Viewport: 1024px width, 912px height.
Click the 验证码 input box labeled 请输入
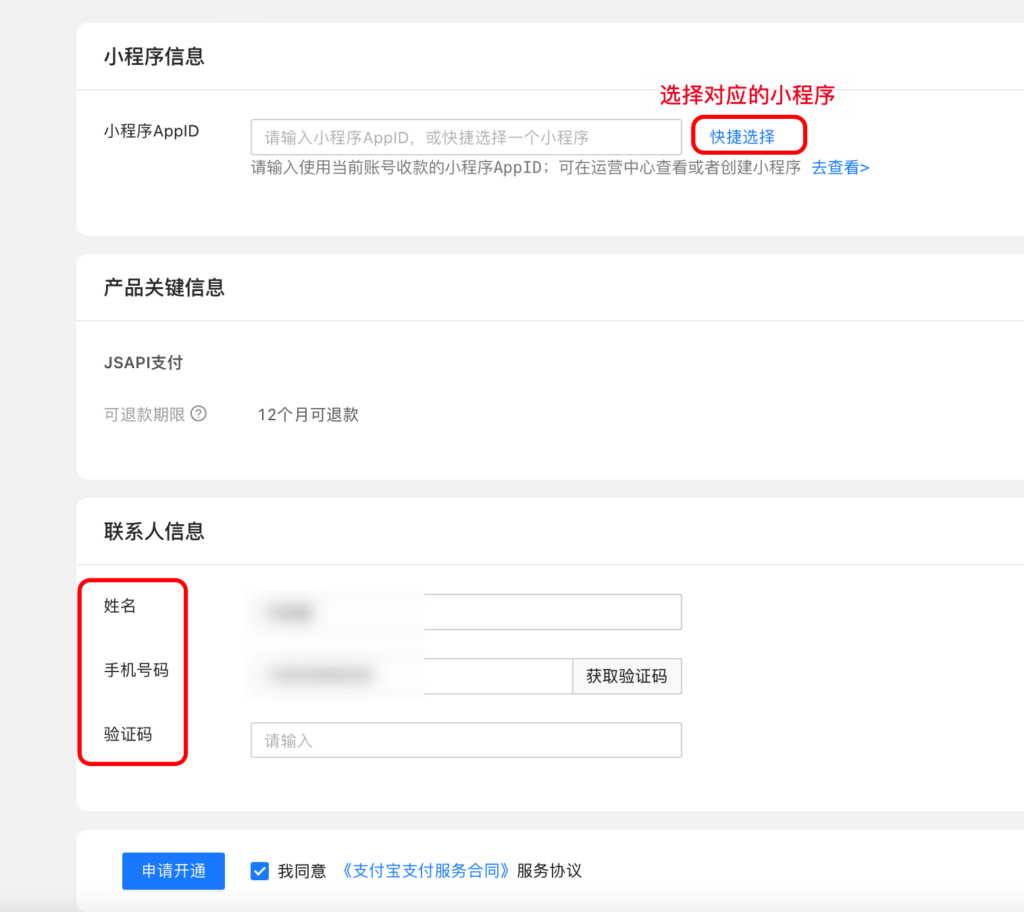tap(465, 740)
